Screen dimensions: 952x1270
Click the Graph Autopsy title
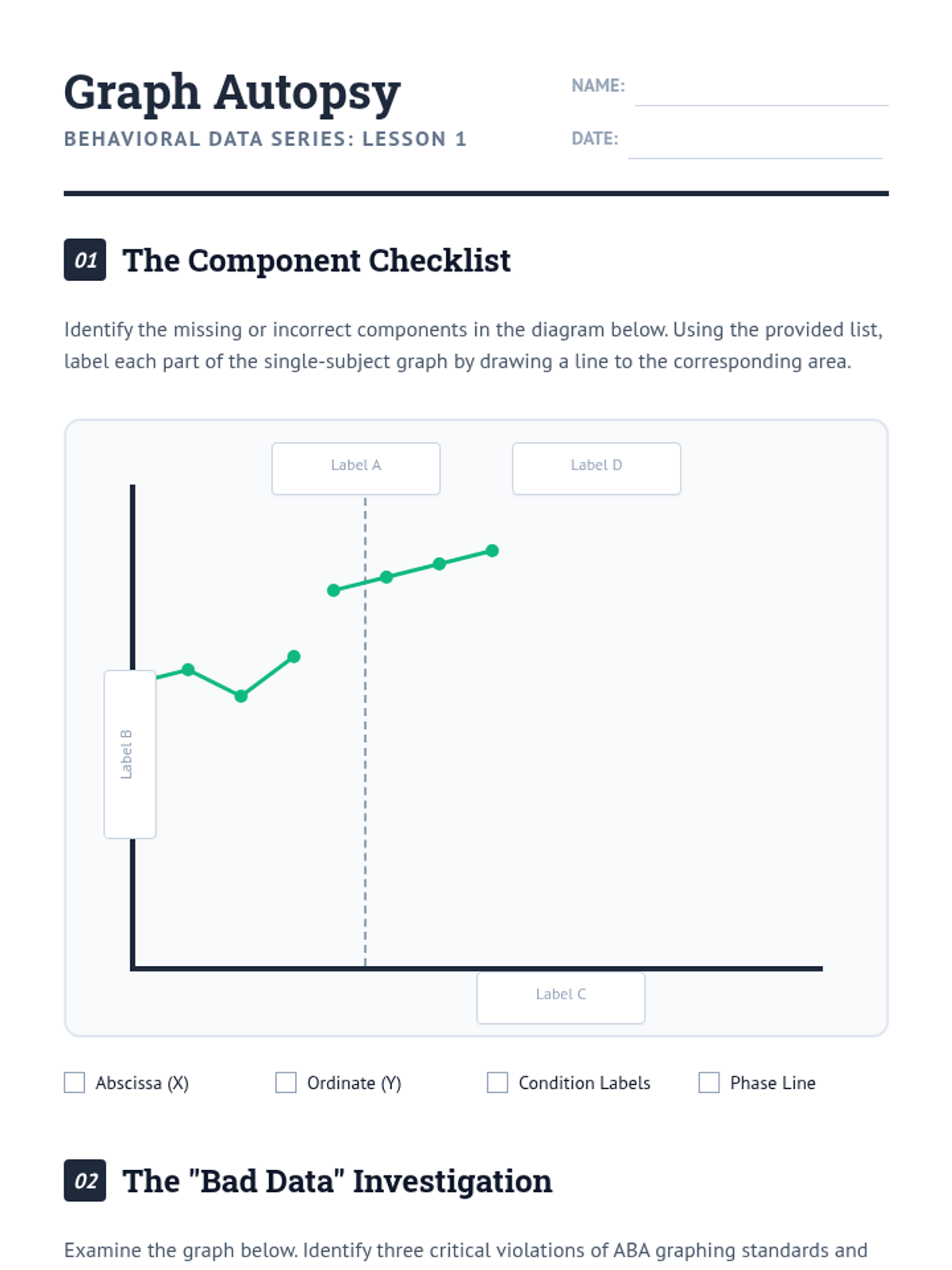tap(232, 93)
